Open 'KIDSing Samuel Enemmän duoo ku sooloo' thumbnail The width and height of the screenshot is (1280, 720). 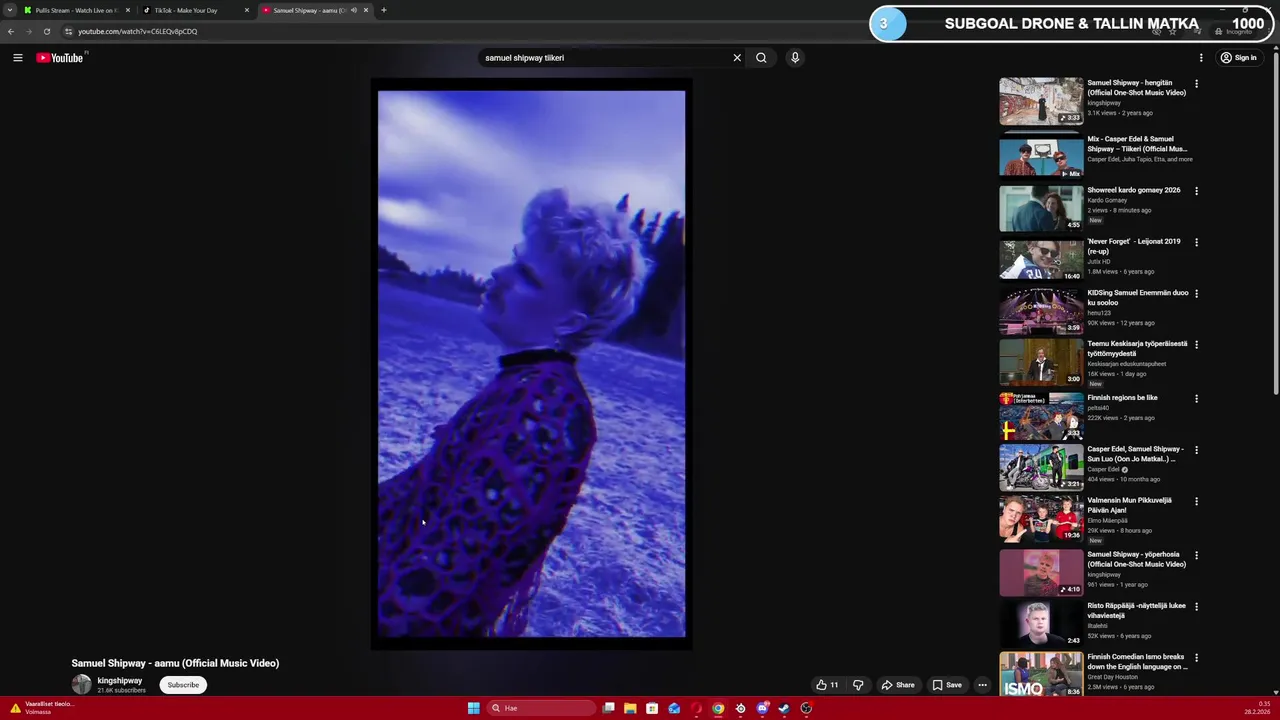click(1041, 311)
